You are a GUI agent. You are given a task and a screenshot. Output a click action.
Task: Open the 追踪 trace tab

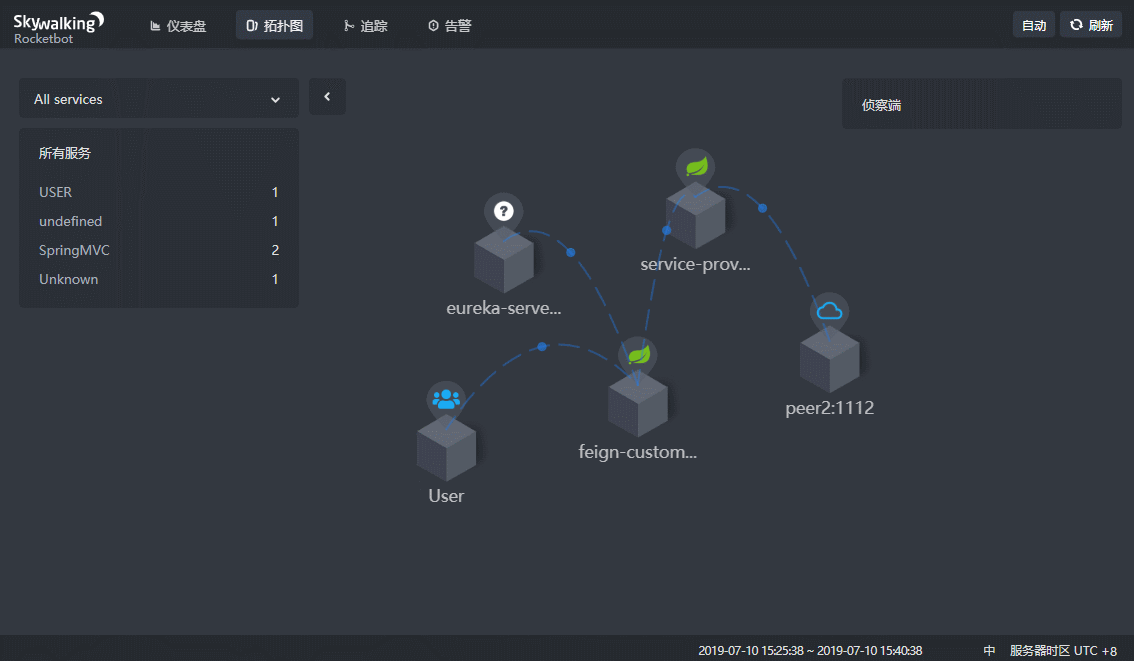(366, 26)
